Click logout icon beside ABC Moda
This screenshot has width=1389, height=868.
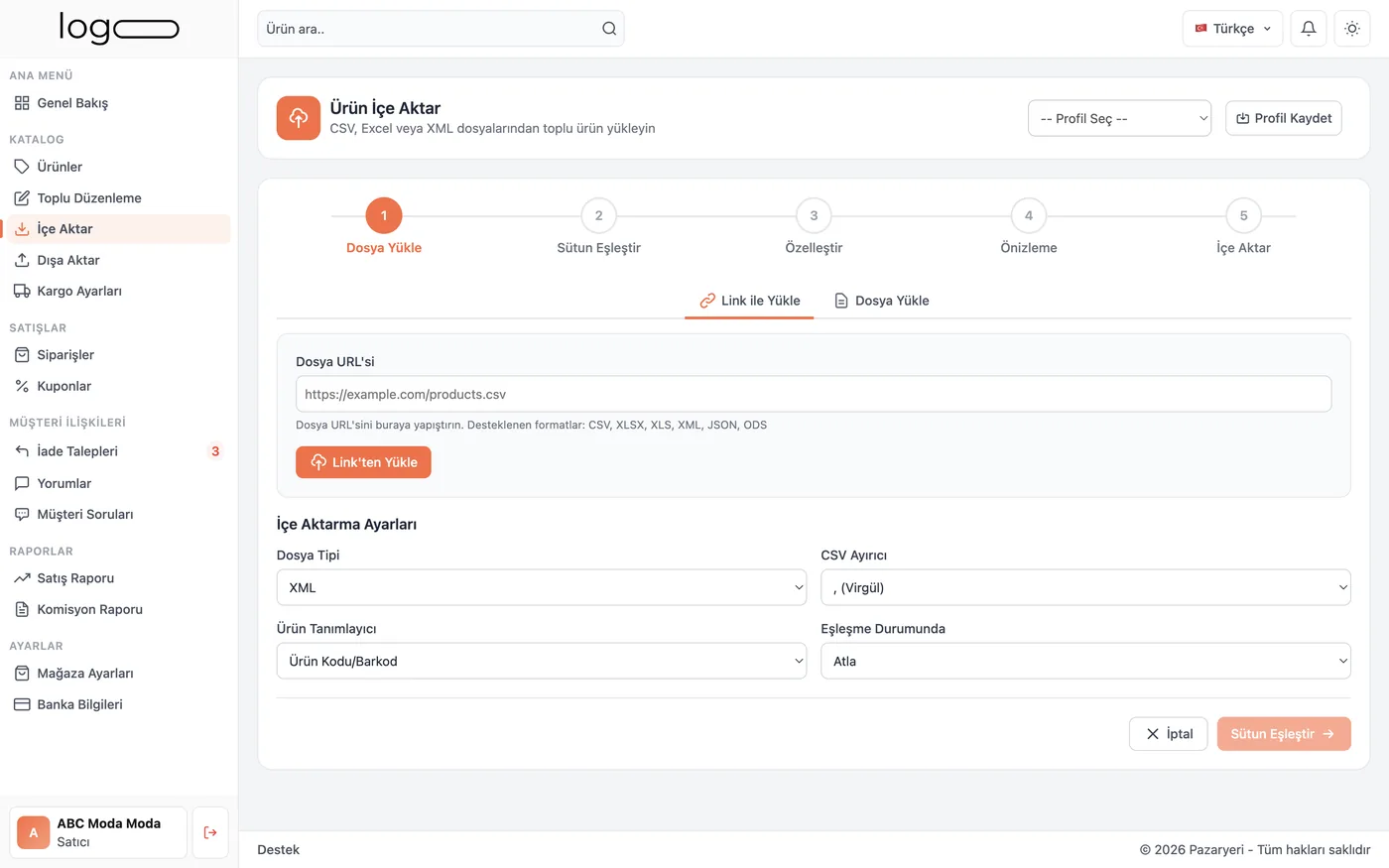(210, 832)
